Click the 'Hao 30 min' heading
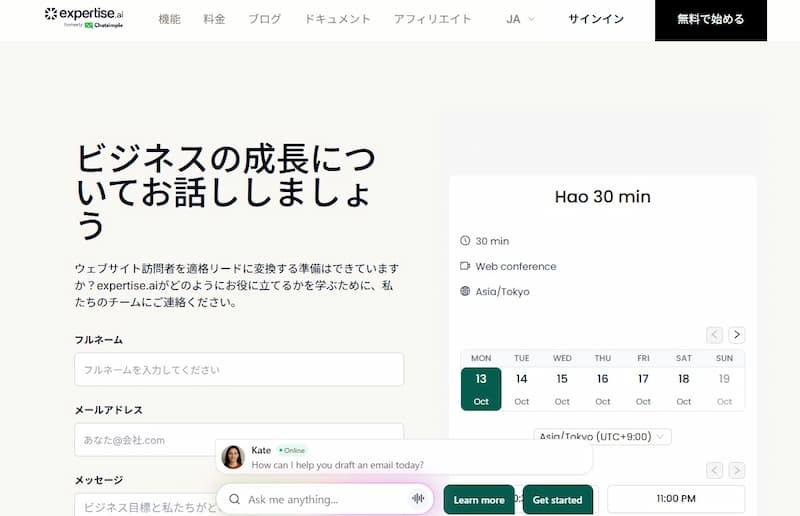 (x=603, y=196)
